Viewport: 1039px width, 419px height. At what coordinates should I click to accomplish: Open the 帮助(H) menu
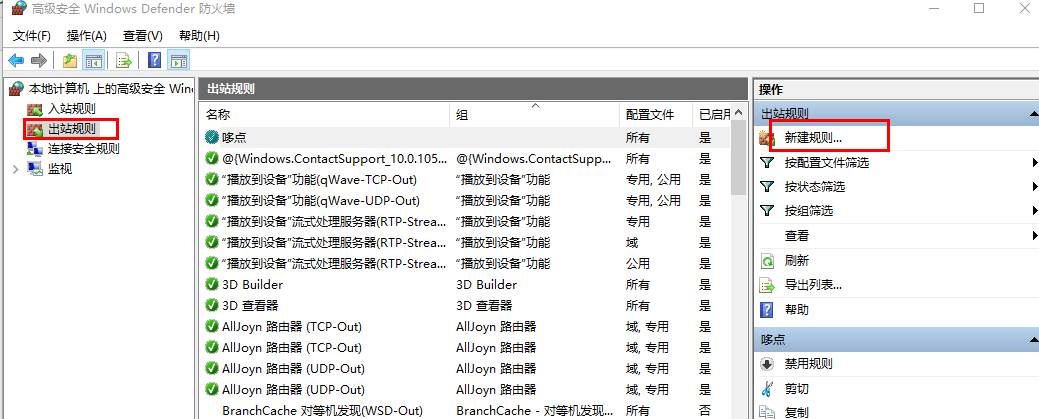point(199,35)
